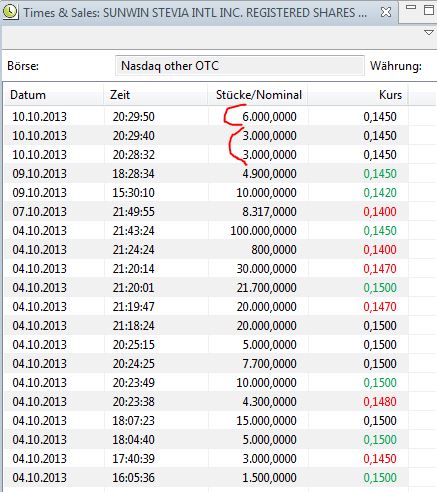The image size is (437, 492).
Task: Click the time 18:07:23
Action: tap(133, 421)
